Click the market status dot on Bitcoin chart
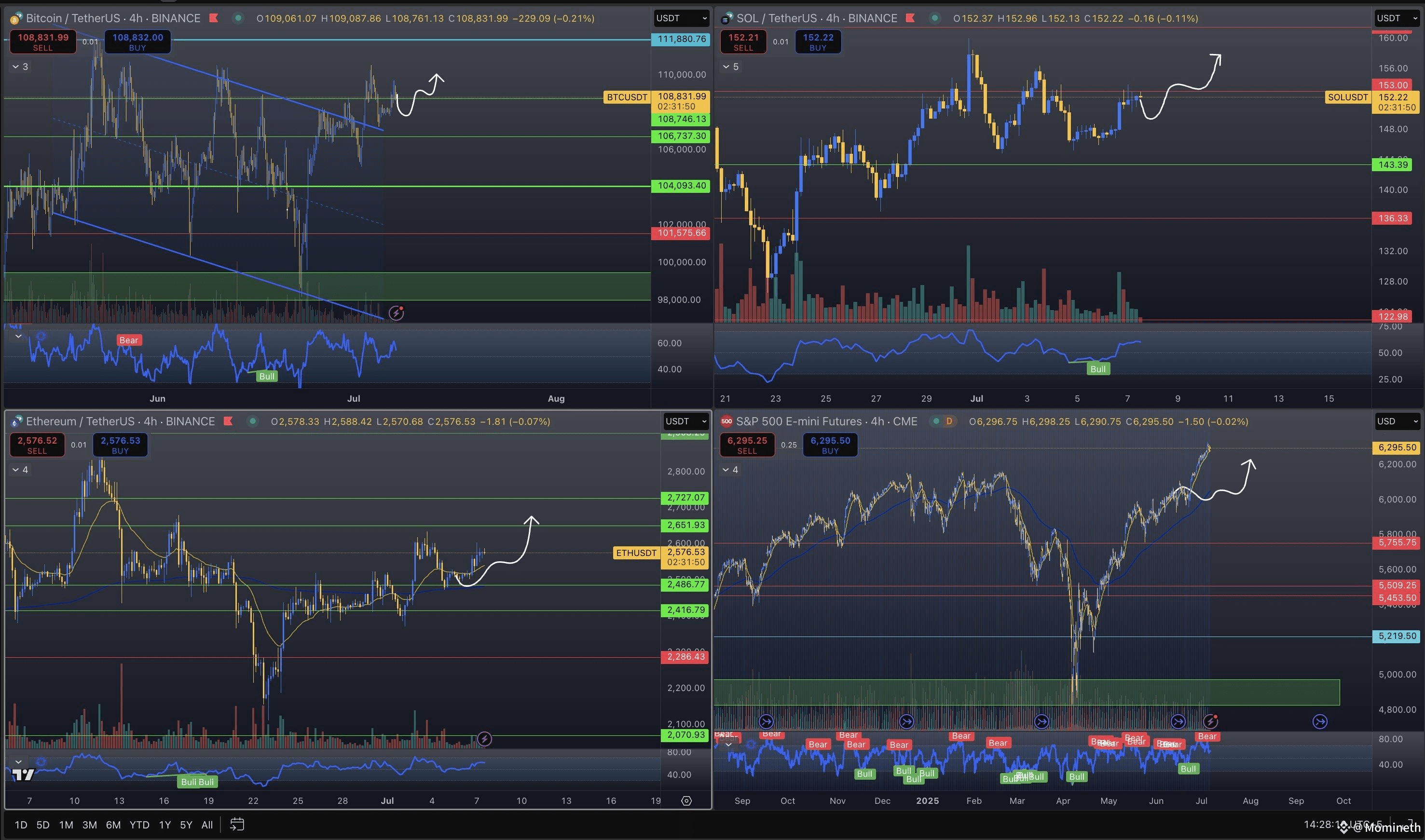The width and height of the screenshot is (1425, 840). 238,18
